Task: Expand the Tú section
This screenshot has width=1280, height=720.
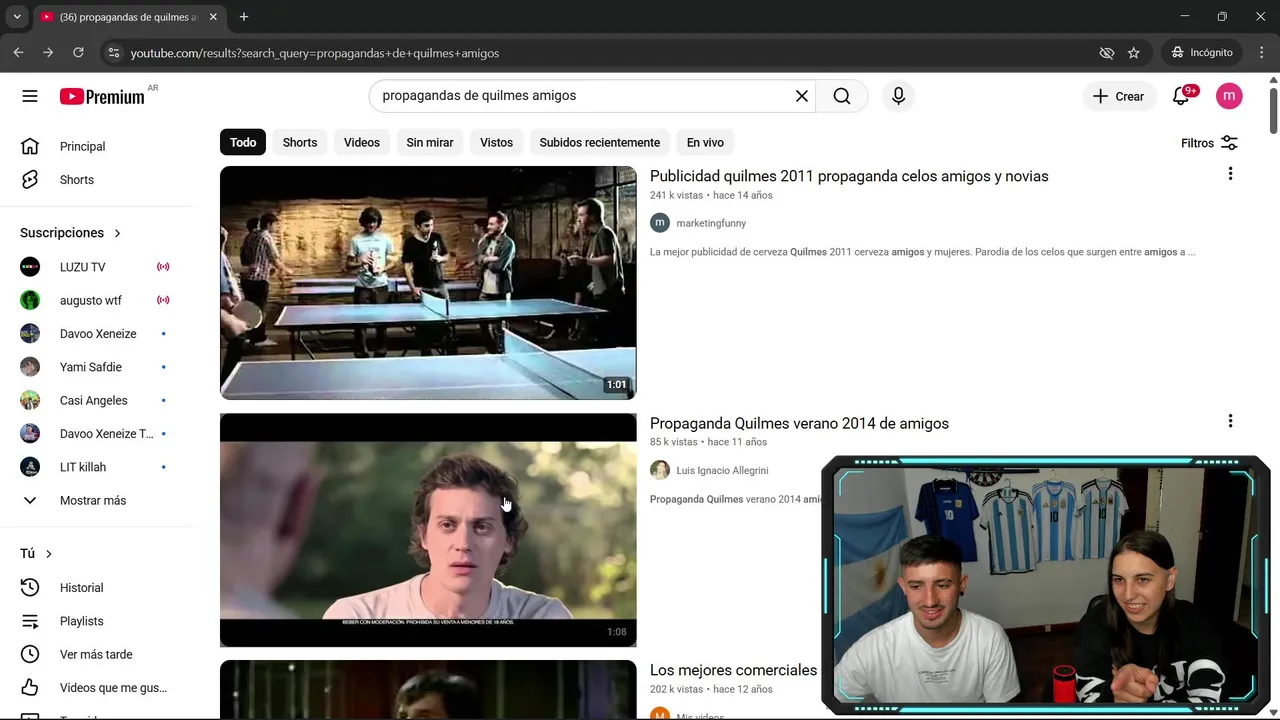Action: [x=36, y=554]
